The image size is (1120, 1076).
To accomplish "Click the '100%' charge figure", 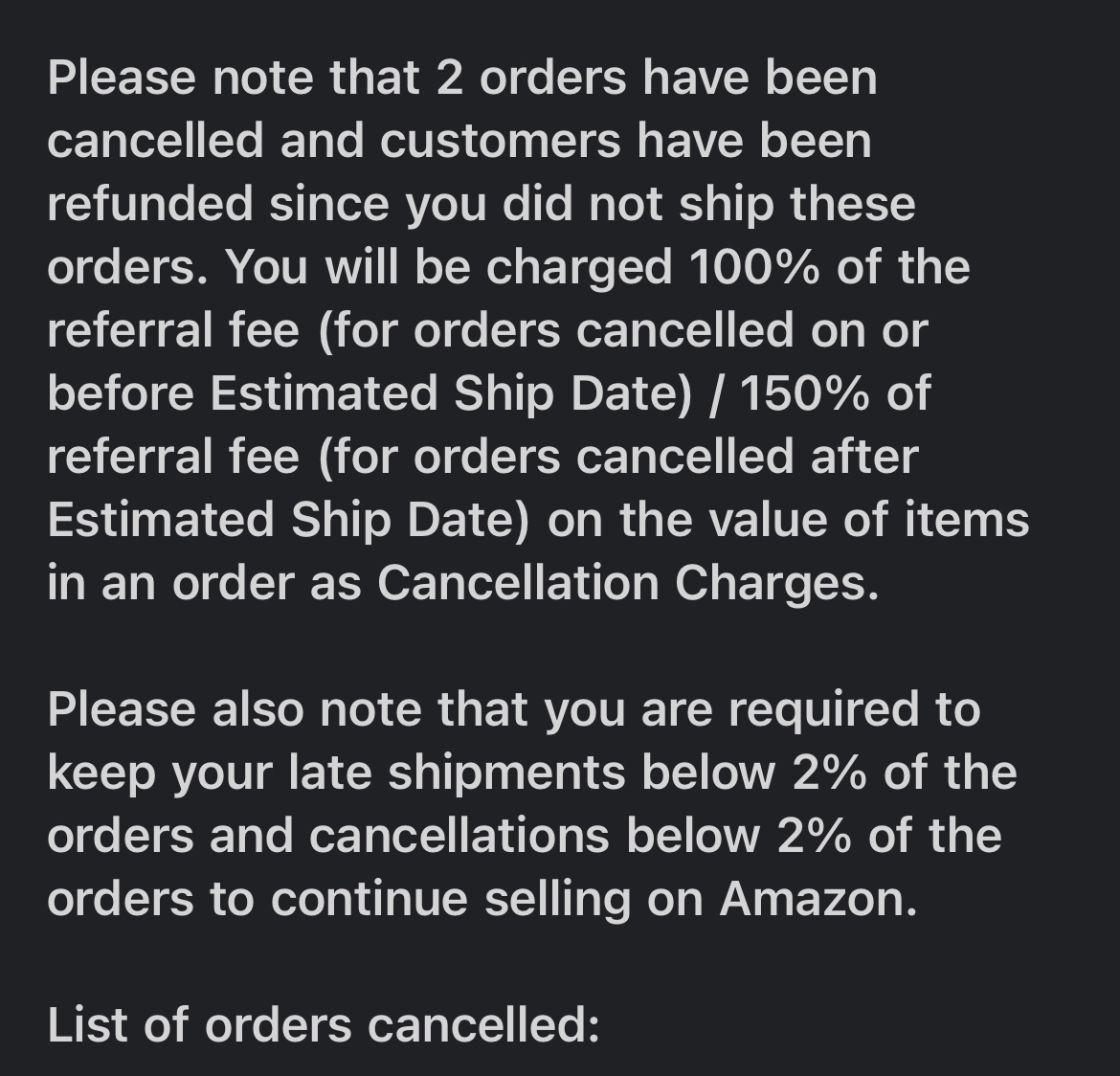I will pos(754,267).
